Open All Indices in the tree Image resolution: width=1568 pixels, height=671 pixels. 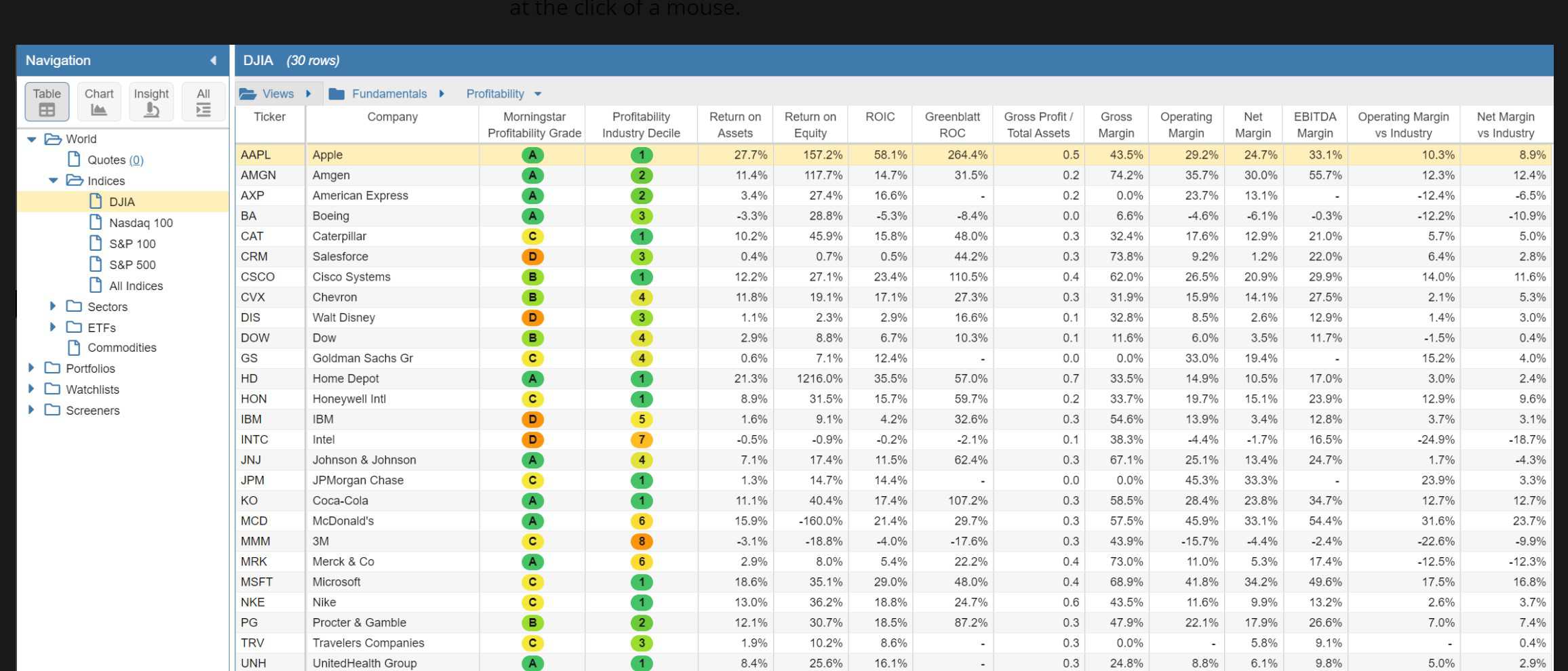(136, 286)
